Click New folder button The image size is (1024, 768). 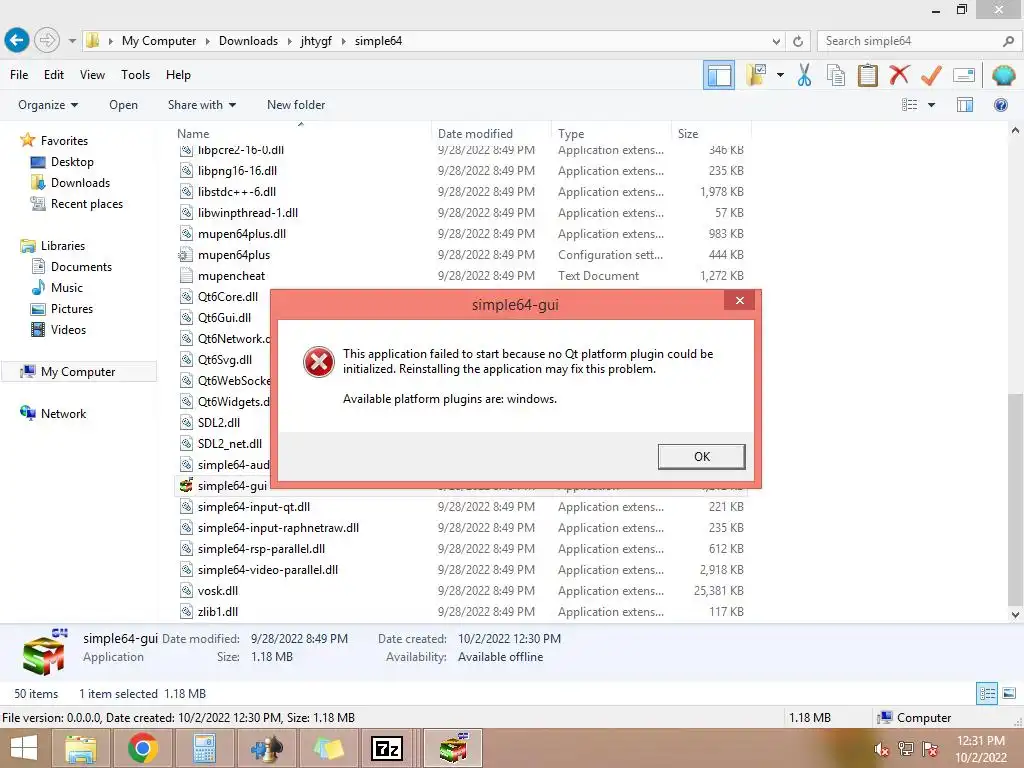coord(296,105)
